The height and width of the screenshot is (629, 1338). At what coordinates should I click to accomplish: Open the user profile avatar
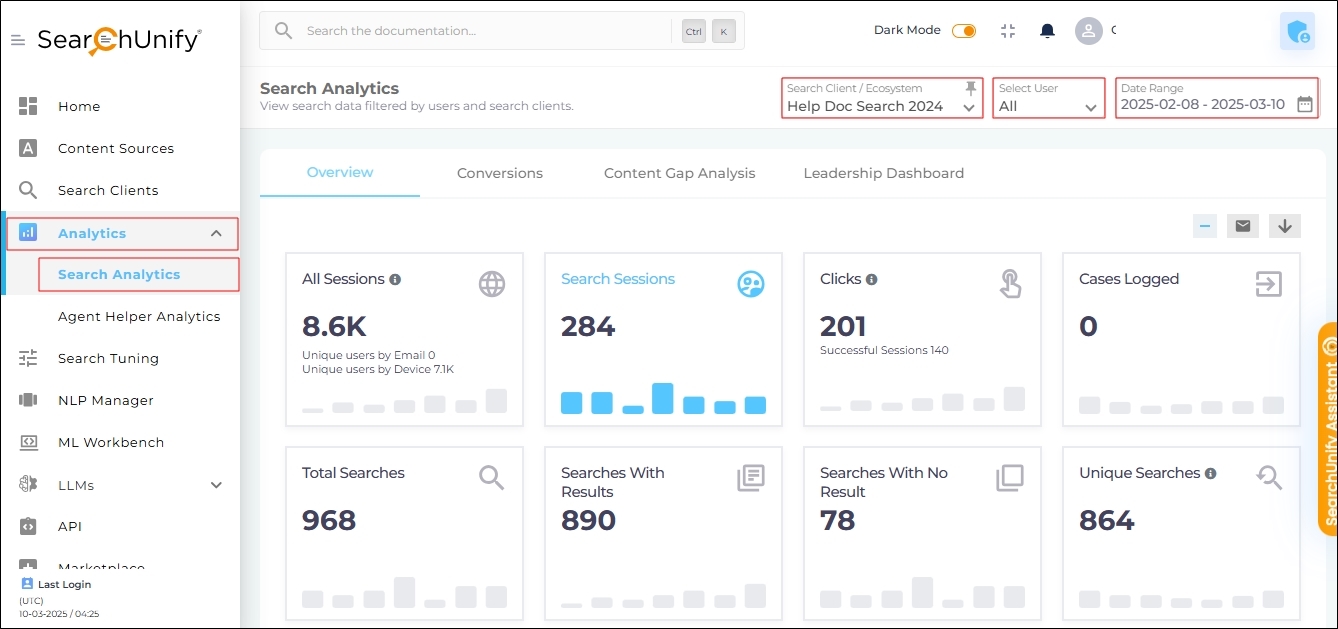pyautogui.click(x=1088, y=31)
